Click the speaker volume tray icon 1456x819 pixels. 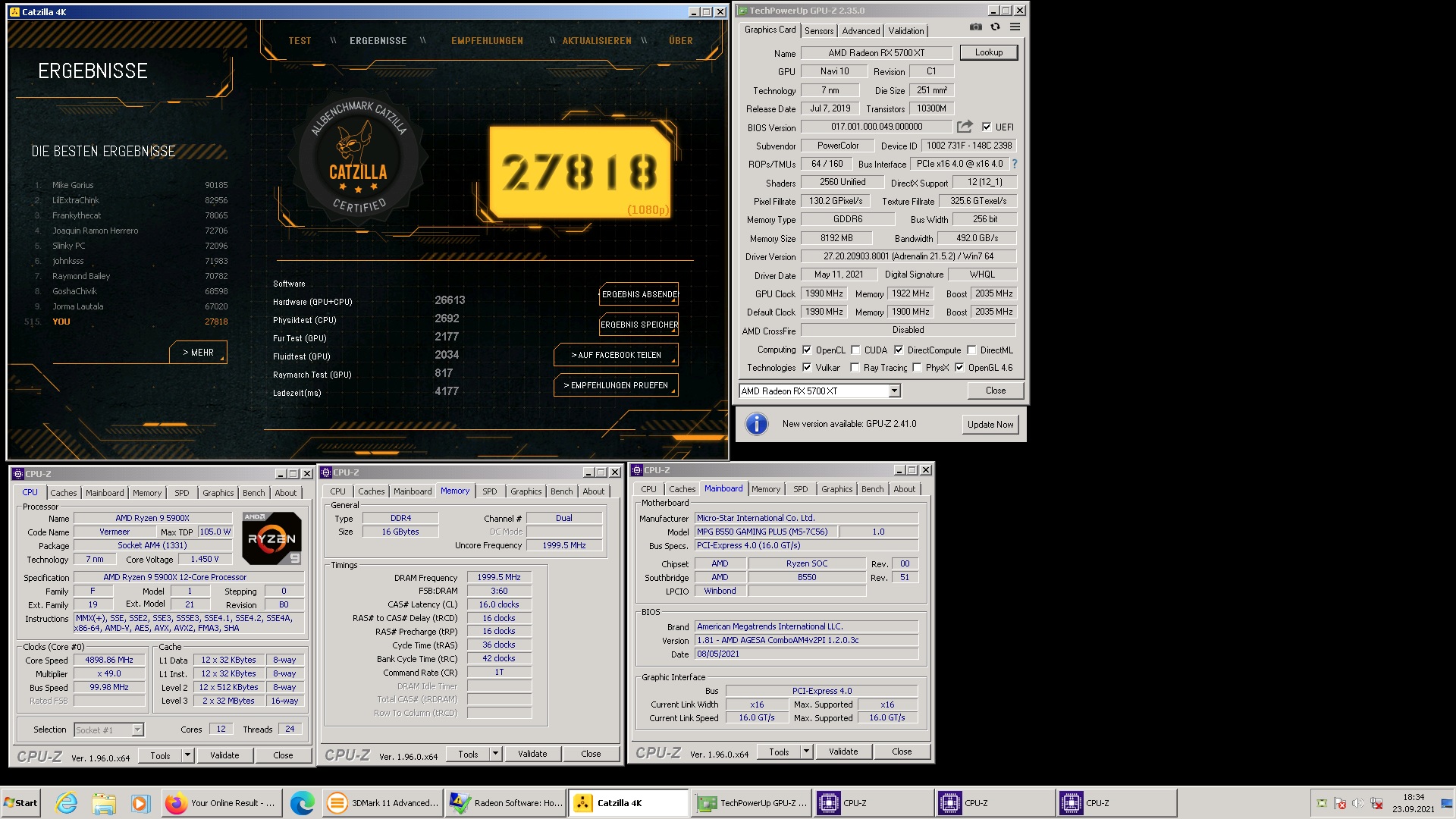tap(1357, 804)
